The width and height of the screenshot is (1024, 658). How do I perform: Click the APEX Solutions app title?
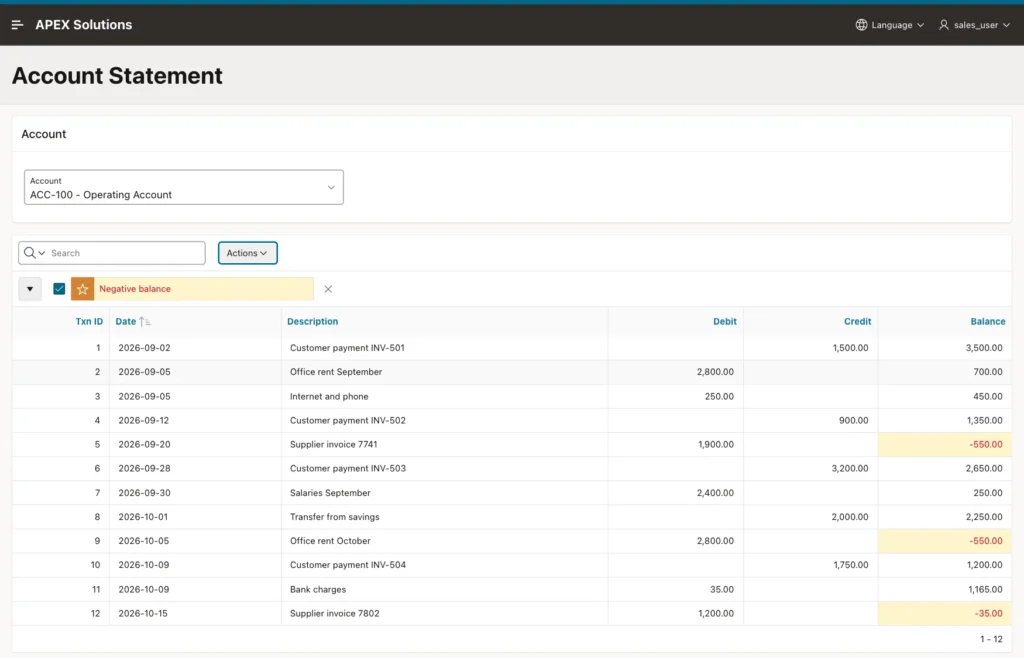(84, 25)
